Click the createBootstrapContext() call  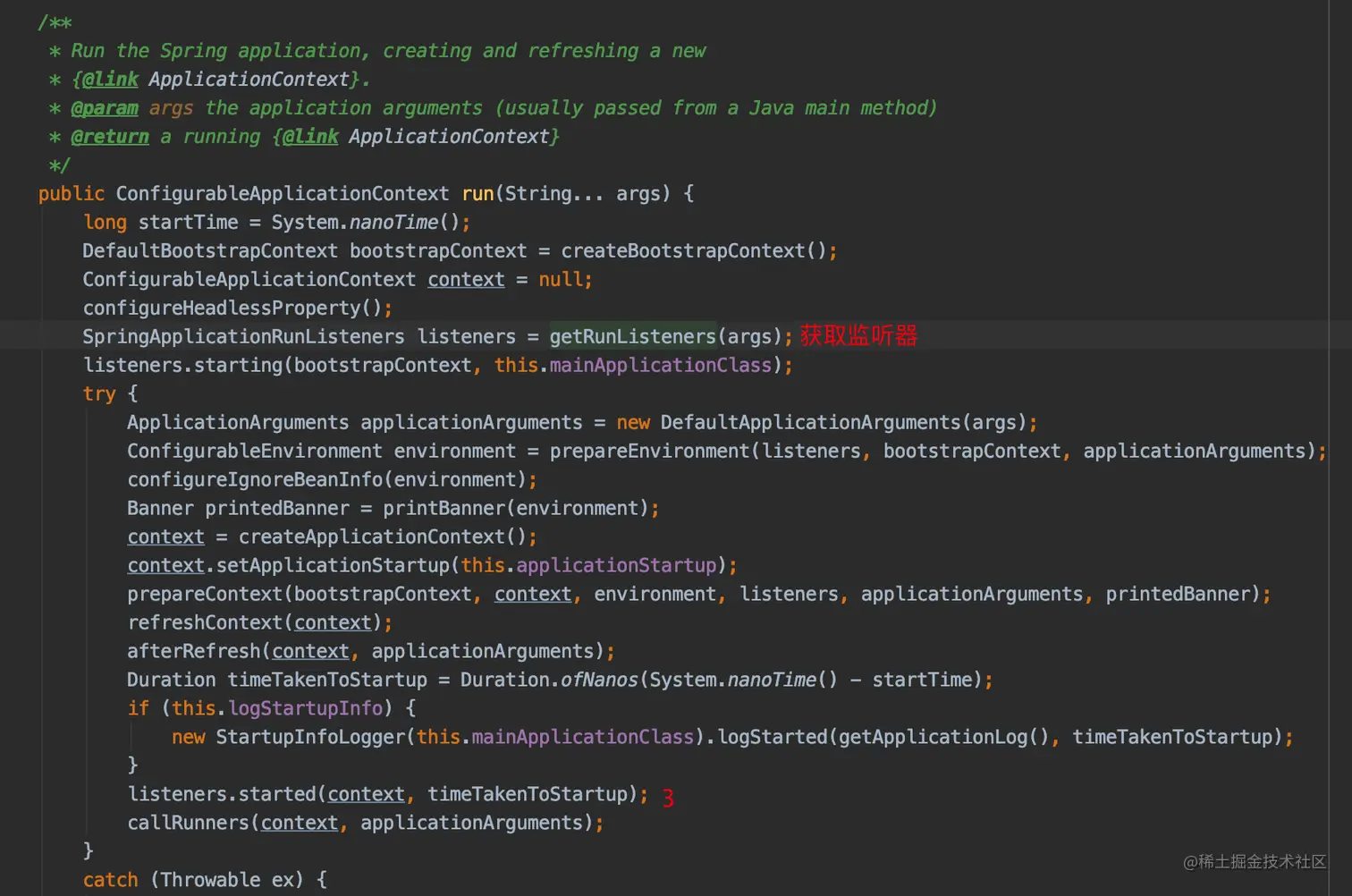tap(694, 251)
